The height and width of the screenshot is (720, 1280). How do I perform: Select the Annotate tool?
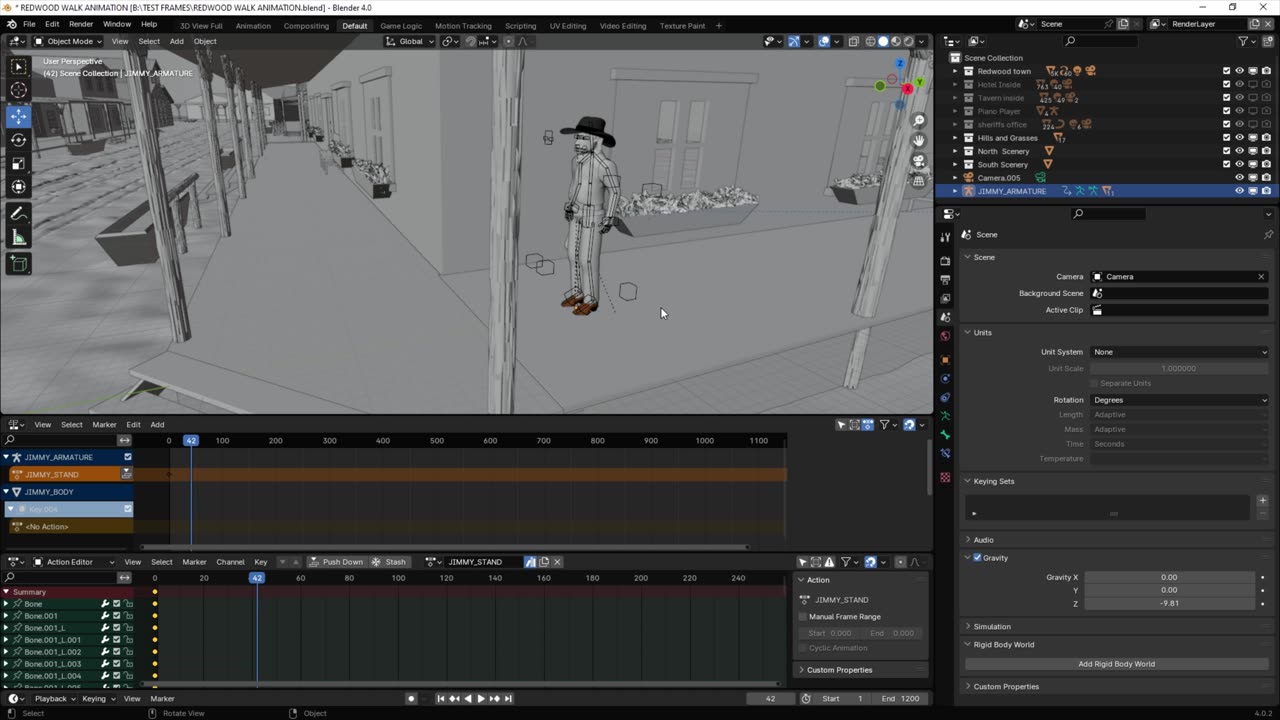pos(18,214)
